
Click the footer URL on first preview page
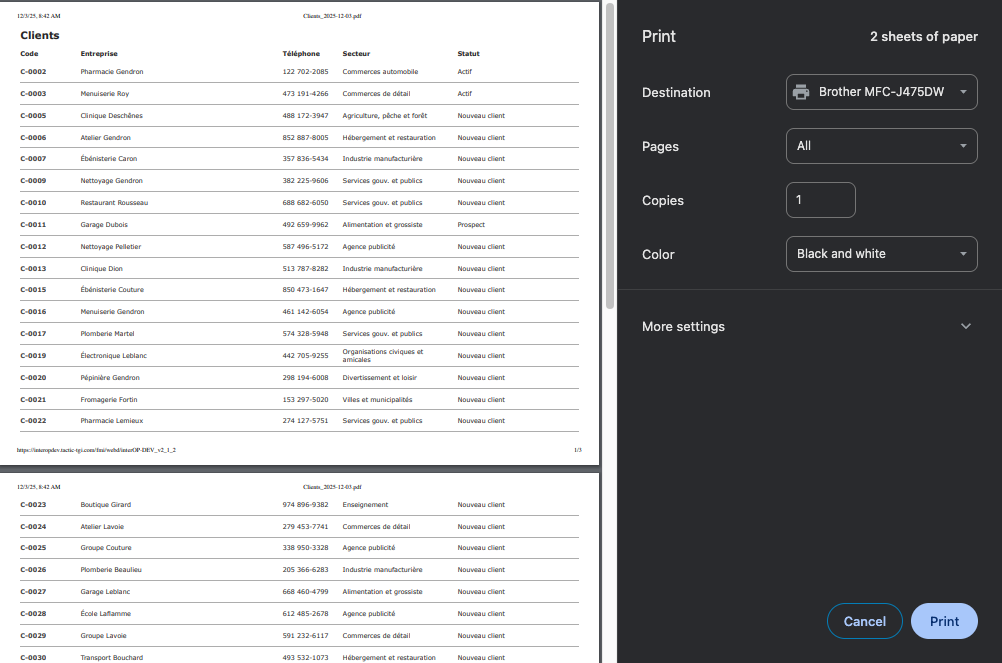pos(96,450)
